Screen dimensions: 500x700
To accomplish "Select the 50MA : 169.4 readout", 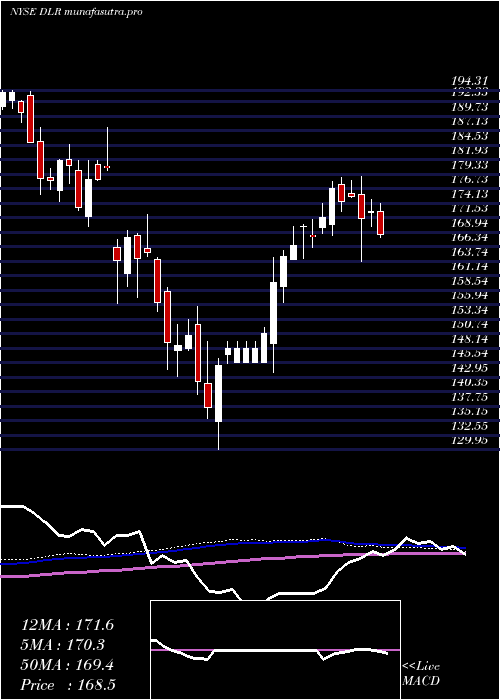I will coord(67,665).
